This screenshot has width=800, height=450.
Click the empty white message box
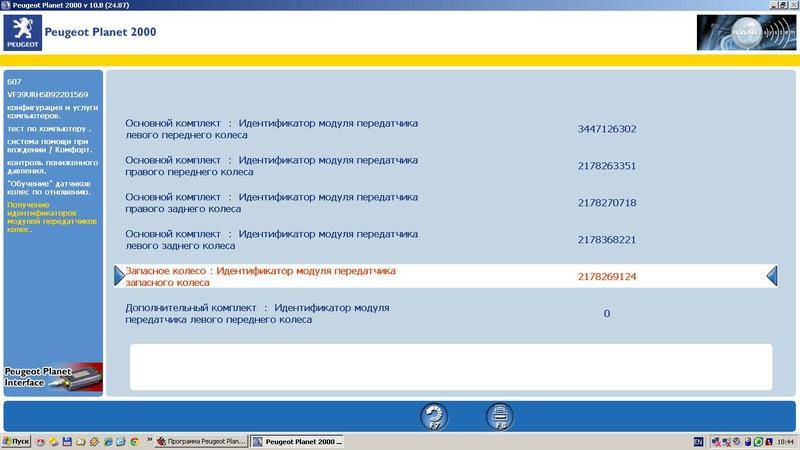[450, 366]
